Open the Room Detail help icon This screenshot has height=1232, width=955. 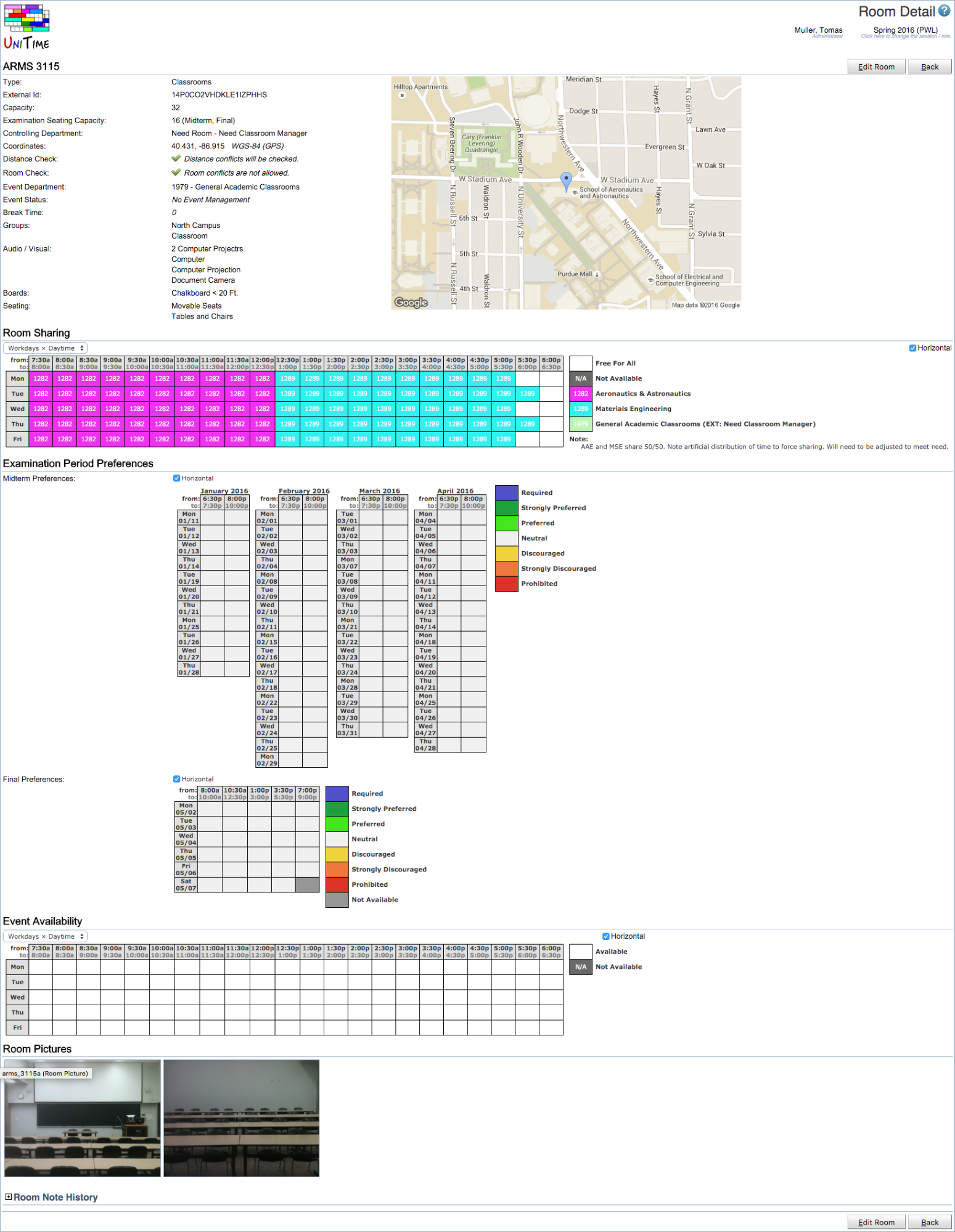coord(944,11)
